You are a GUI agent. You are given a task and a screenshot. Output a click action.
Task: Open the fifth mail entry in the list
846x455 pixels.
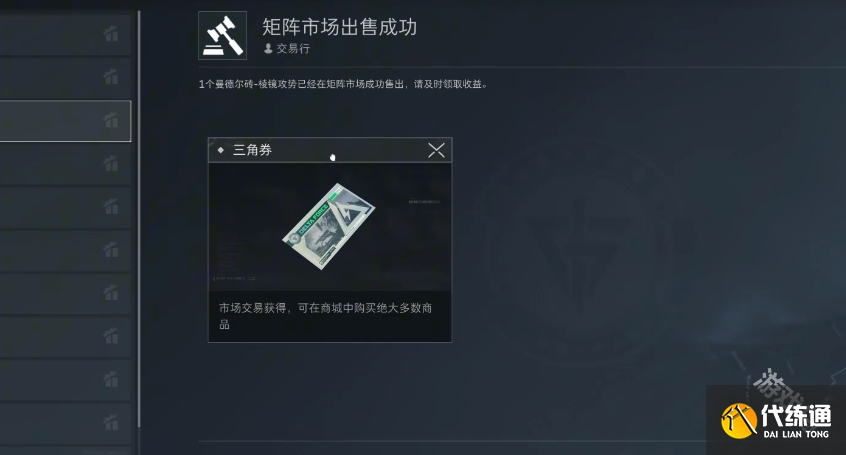(x=65, y=207)
